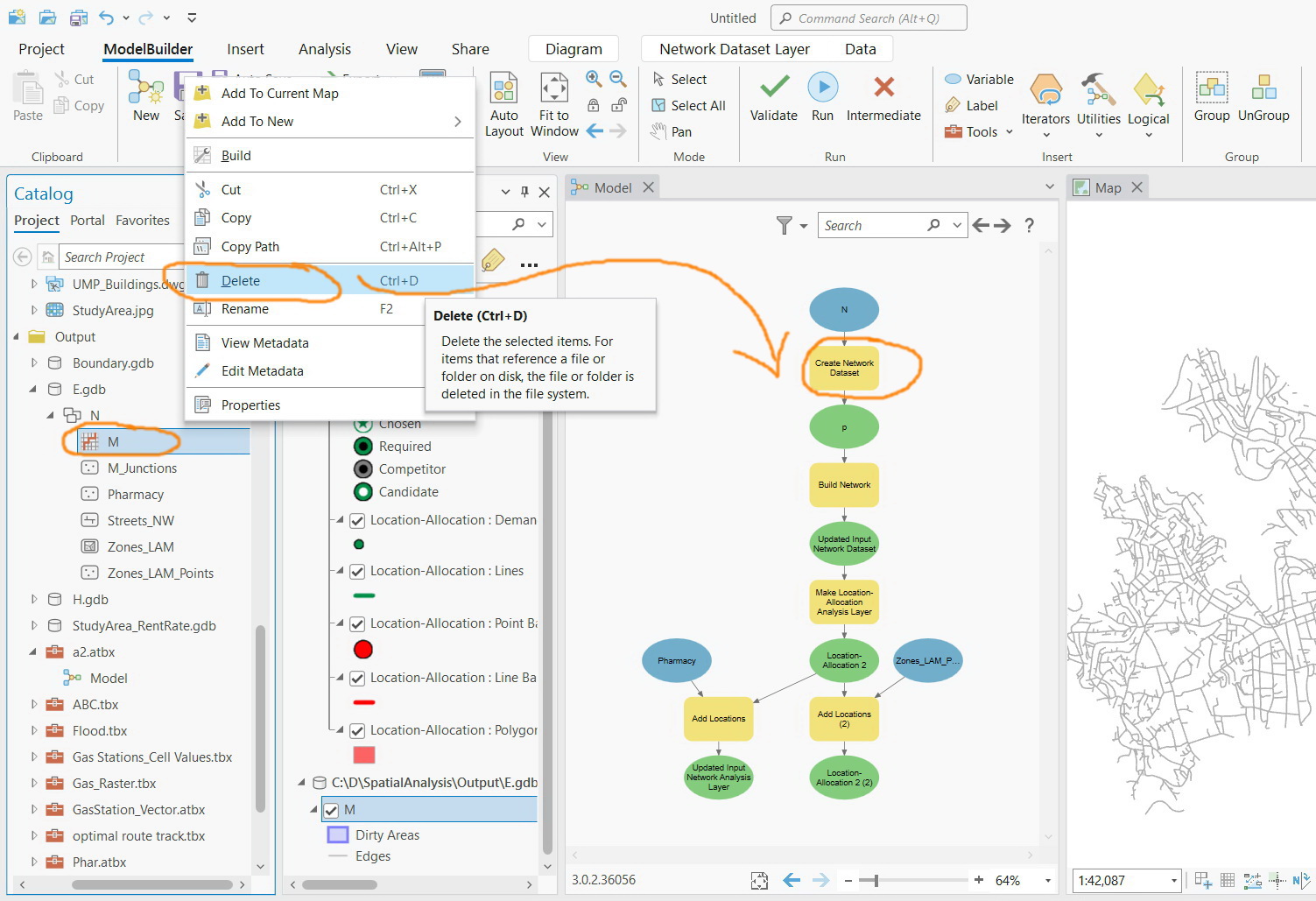The width and height of the screenshot is (1316, 901).
Task: Uncheck Location-Allocation : Lines
Action: coord(357,570)
